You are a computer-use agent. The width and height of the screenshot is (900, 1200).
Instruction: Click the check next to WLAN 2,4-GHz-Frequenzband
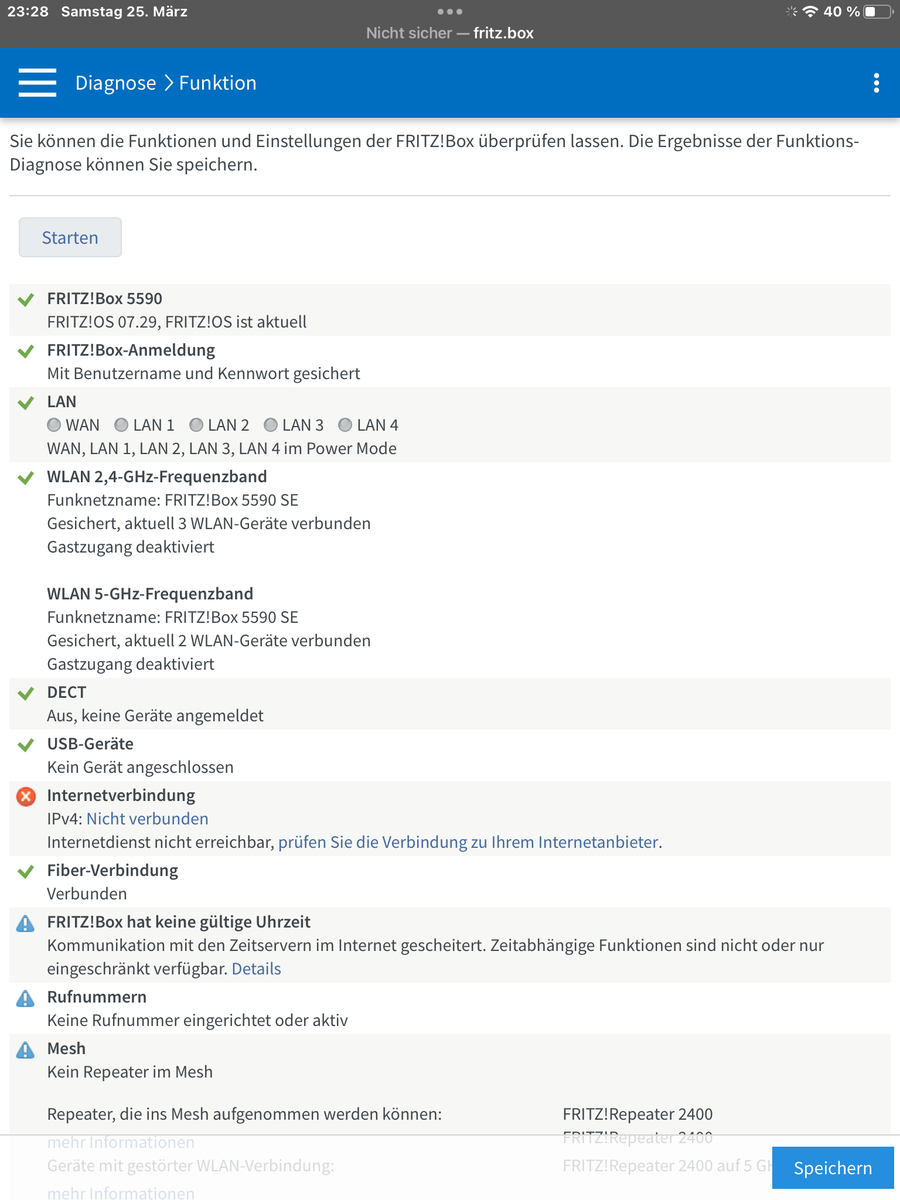pyautogui.click(x=26, y=478)
